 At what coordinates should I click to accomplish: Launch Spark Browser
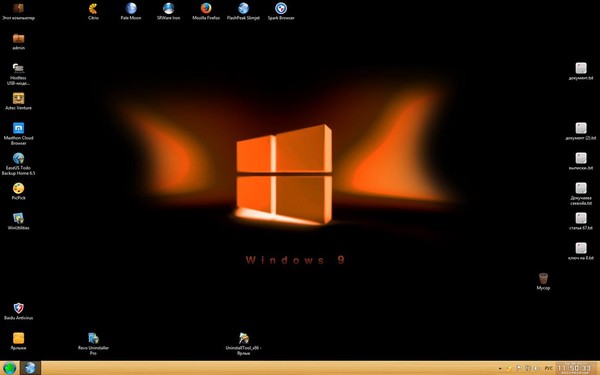coord(281,11)
